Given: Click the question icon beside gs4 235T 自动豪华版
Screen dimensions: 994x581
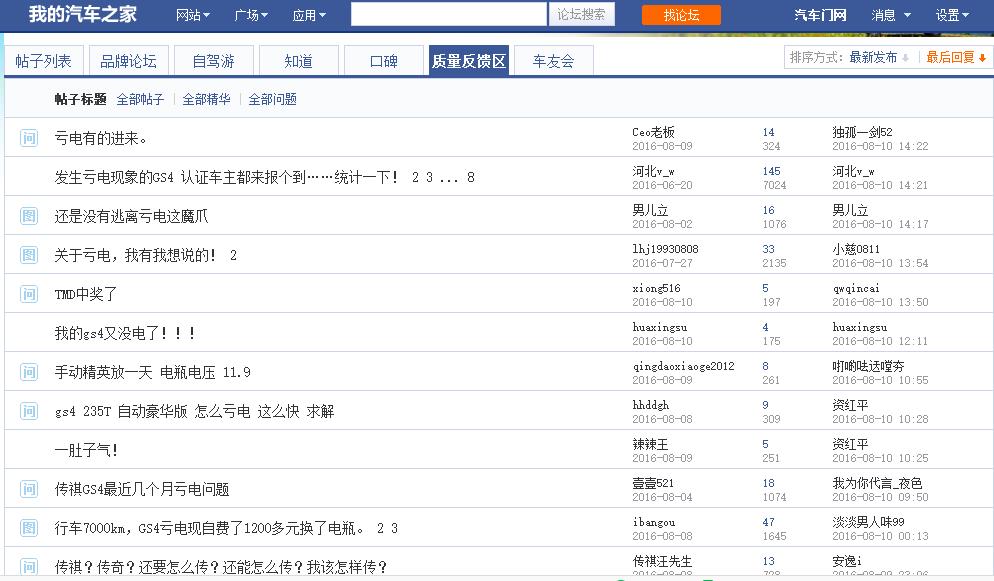Looking at the screenshot, I should tap(29, 411).
